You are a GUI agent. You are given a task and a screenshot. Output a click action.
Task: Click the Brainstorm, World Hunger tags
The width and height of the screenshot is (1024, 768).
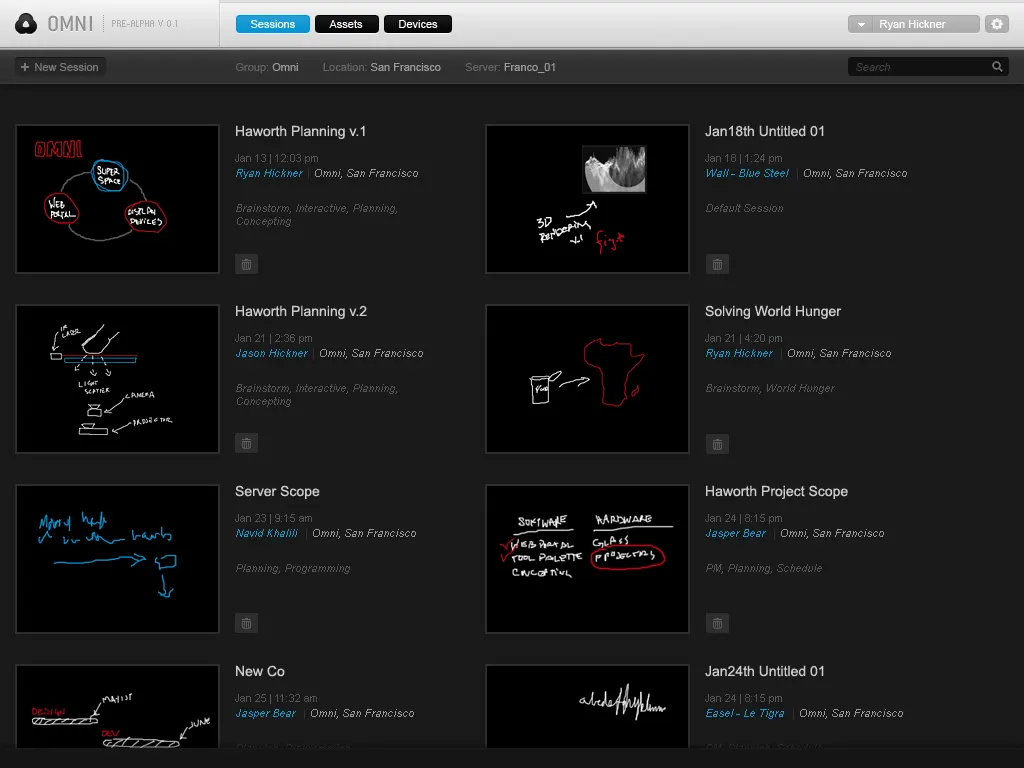click(770, 389)
